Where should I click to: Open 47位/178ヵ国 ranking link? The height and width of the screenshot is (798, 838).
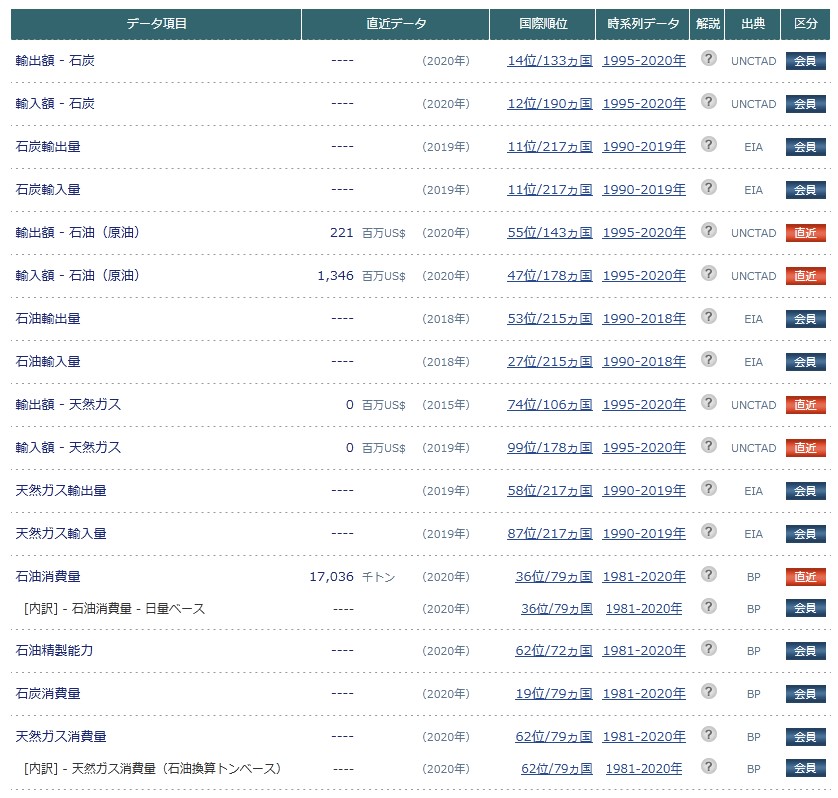(549, 276)
